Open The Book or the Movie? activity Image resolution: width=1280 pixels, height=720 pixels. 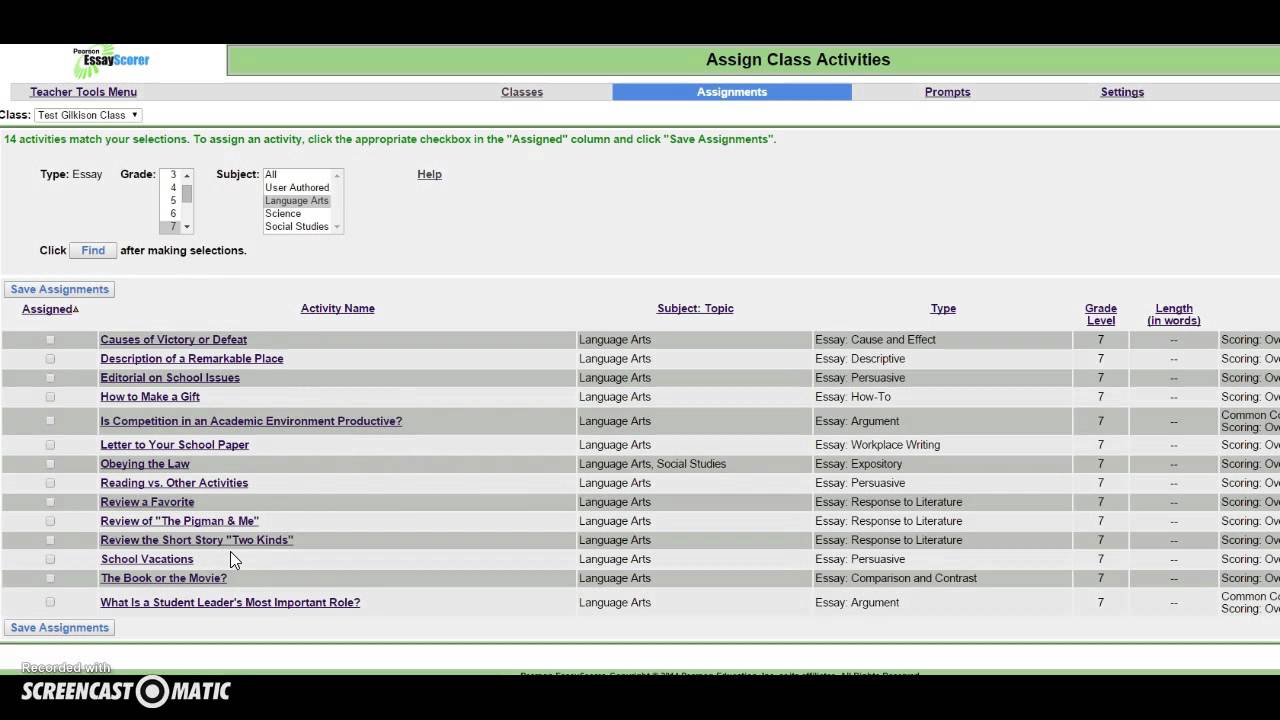click(164, 578)
